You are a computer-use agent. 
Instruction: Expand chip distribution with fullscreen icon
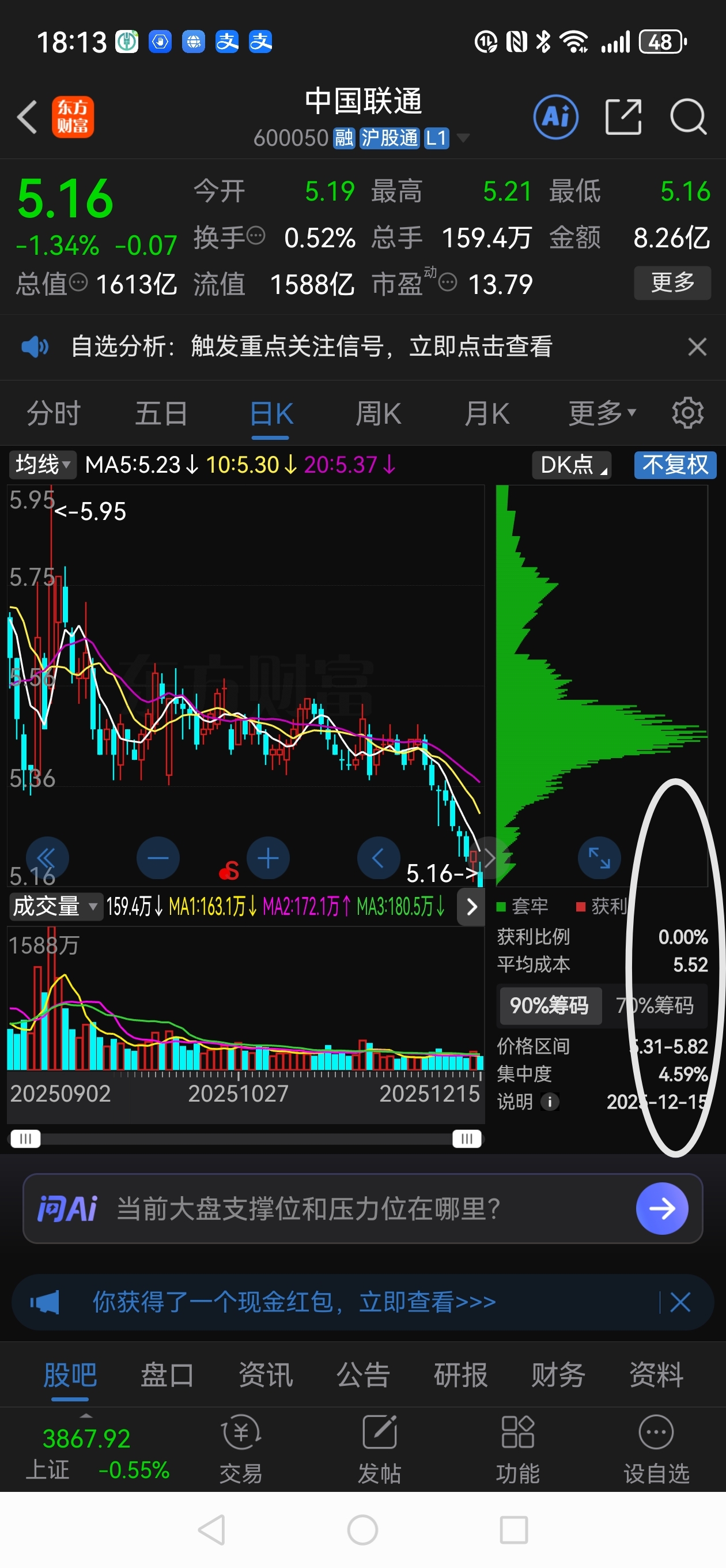[x=599, y=858]
